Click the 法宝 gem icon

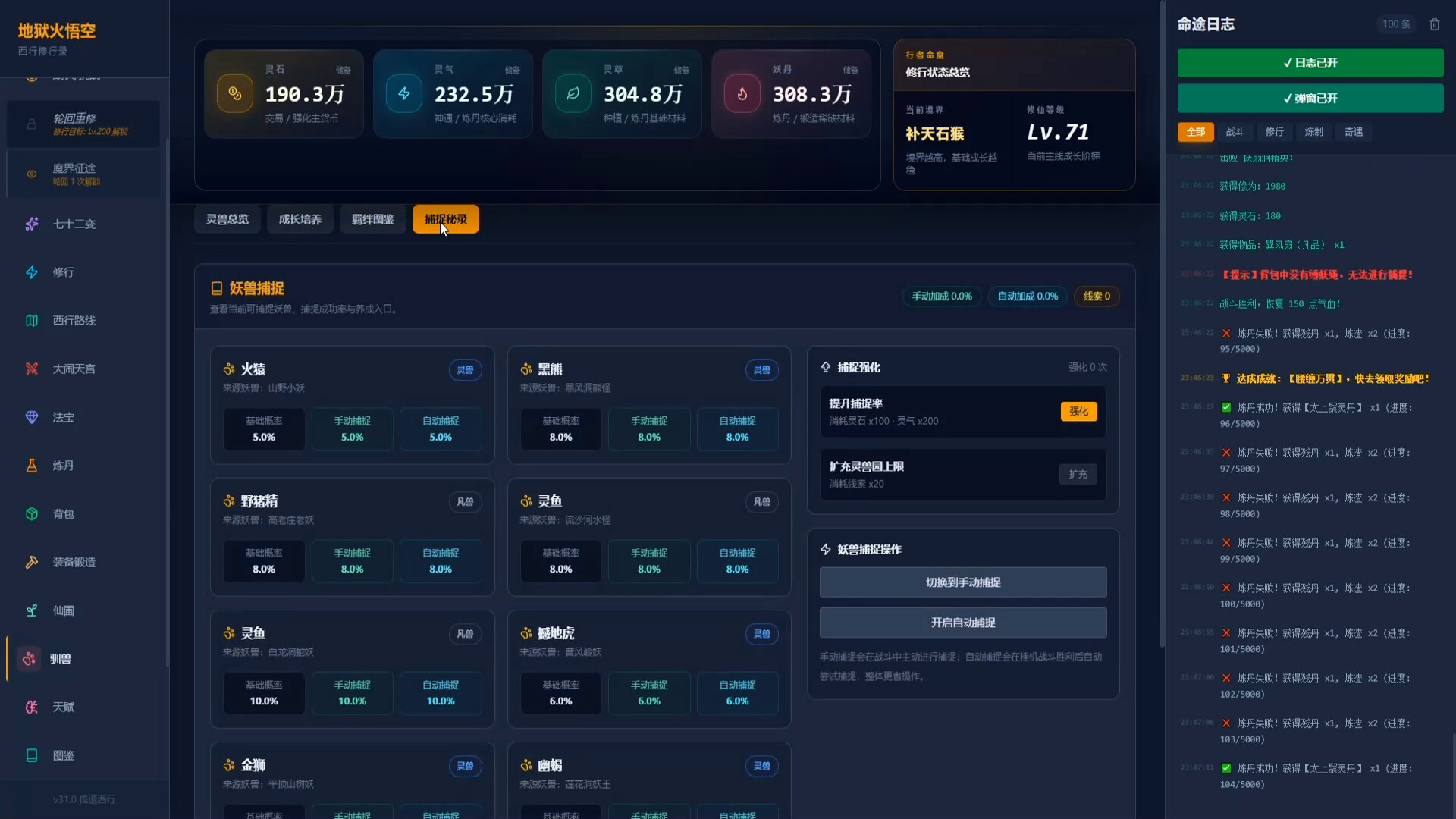pos(32,417)
